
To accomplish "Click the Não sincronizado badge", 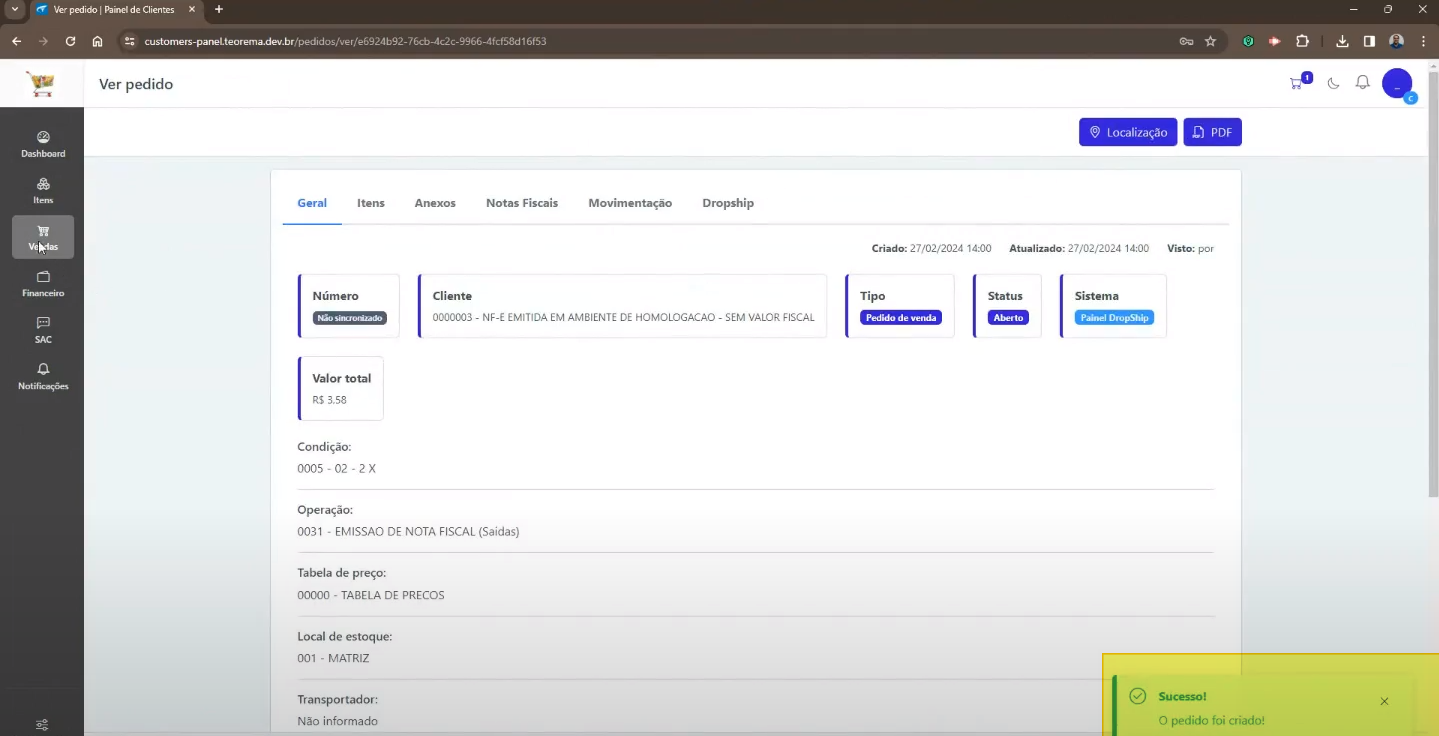I will [349, 318].
